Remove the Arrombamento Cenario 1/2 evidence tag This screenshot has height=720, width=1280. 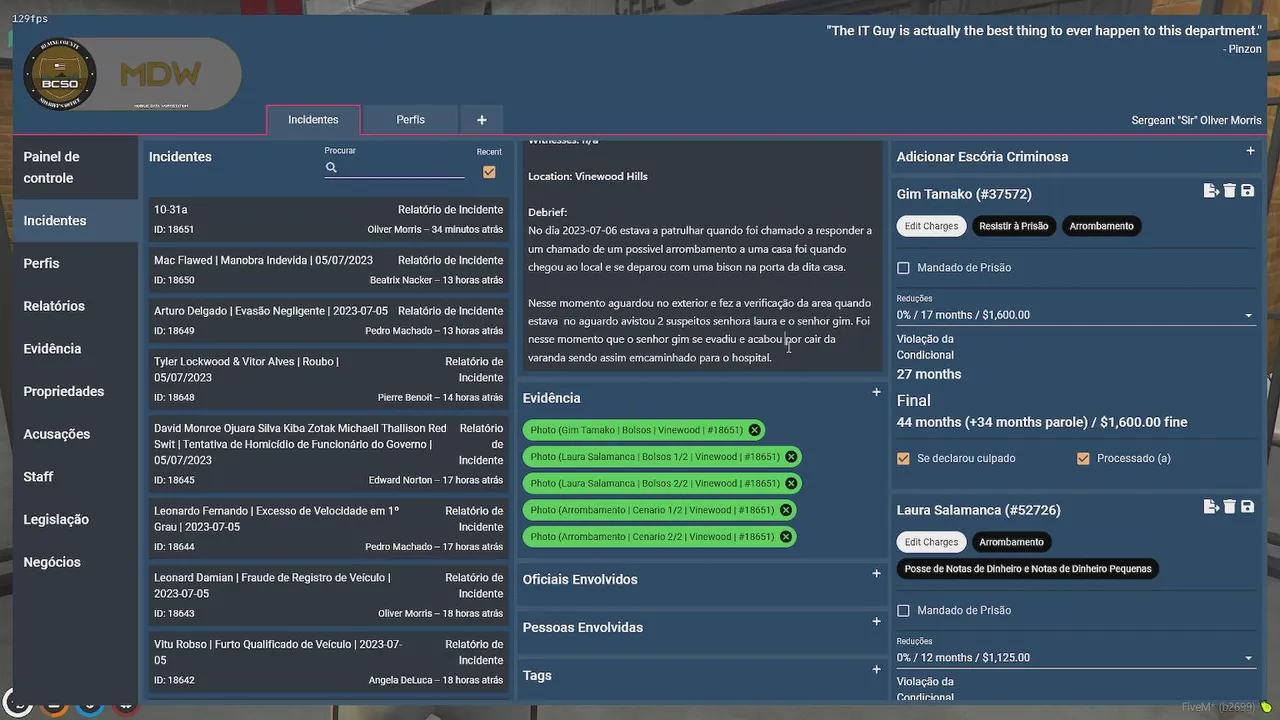pyautogui.click(x=786, y=510)
